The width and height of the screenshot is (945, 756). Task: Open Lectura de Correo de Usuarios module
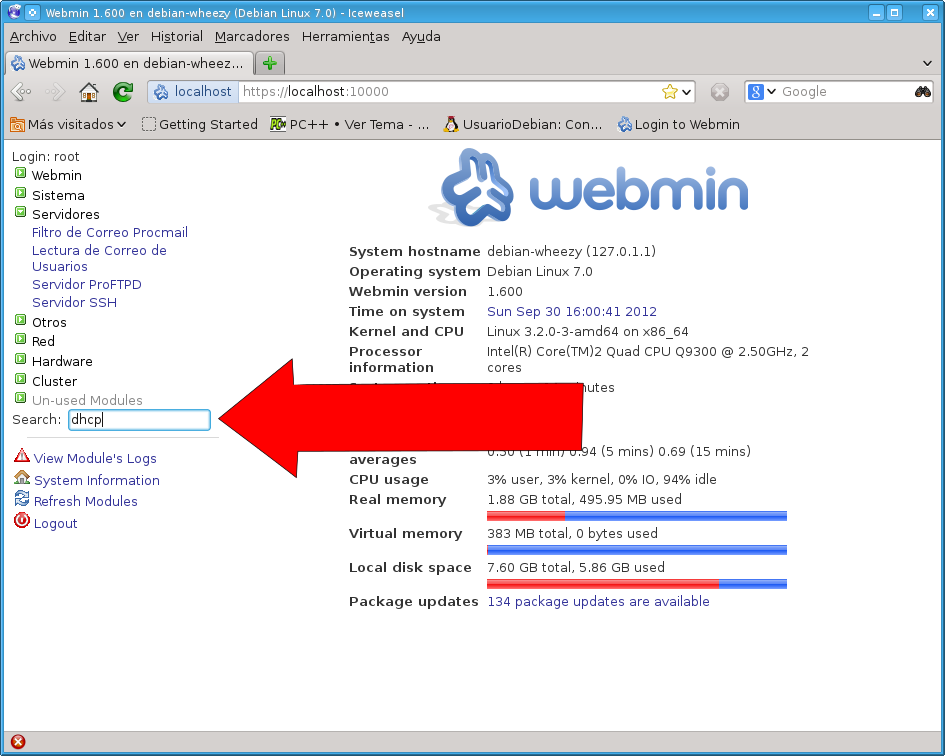99,259
